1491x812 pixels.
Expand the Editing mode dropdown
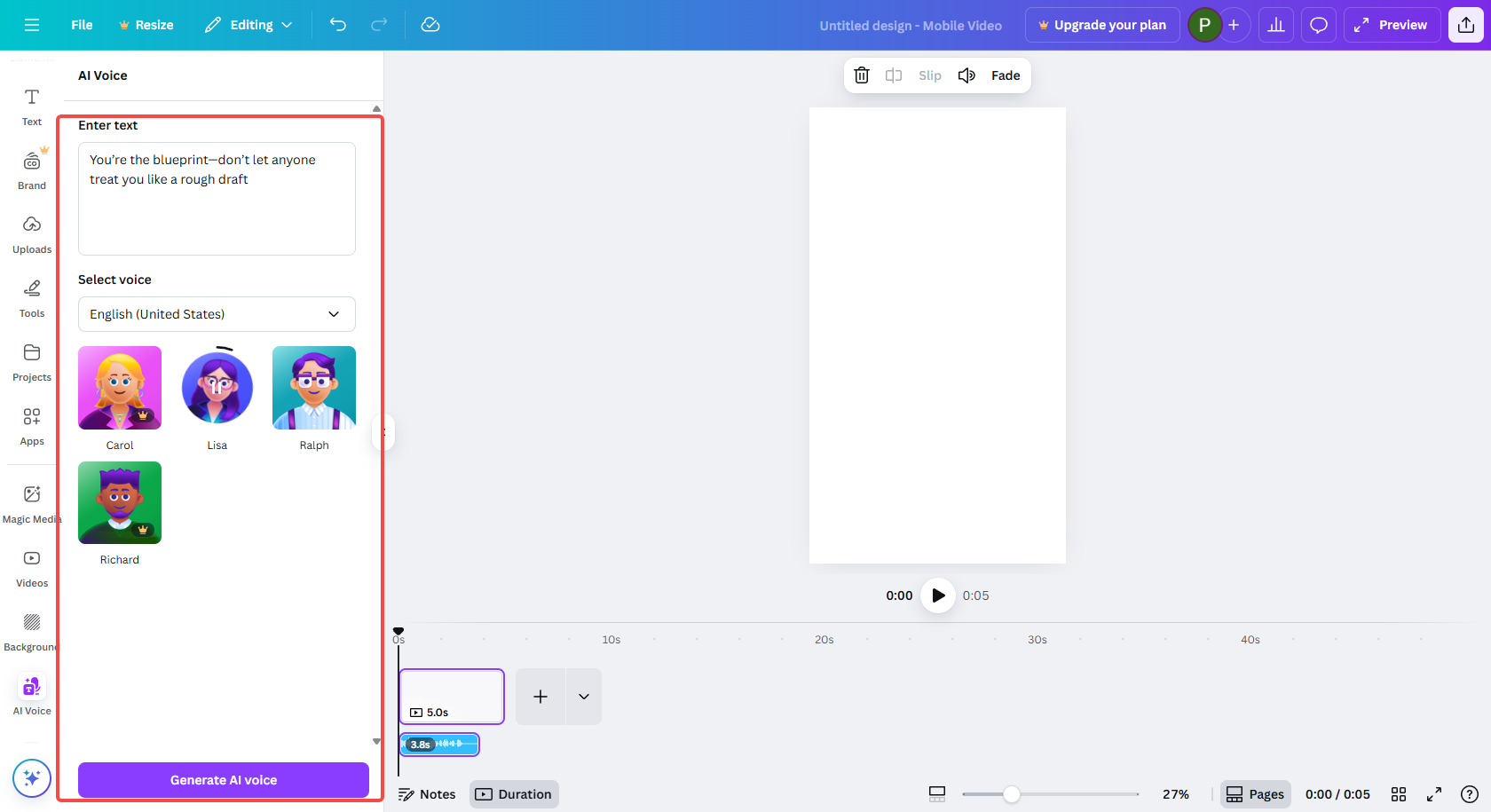248,25
